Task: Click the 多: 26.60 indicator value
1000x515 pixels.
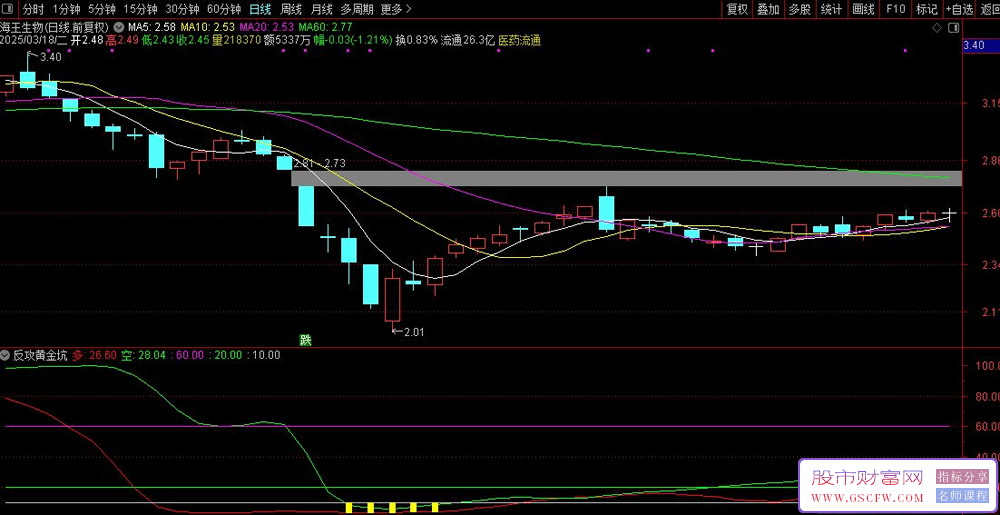Action: click(94, 356)
